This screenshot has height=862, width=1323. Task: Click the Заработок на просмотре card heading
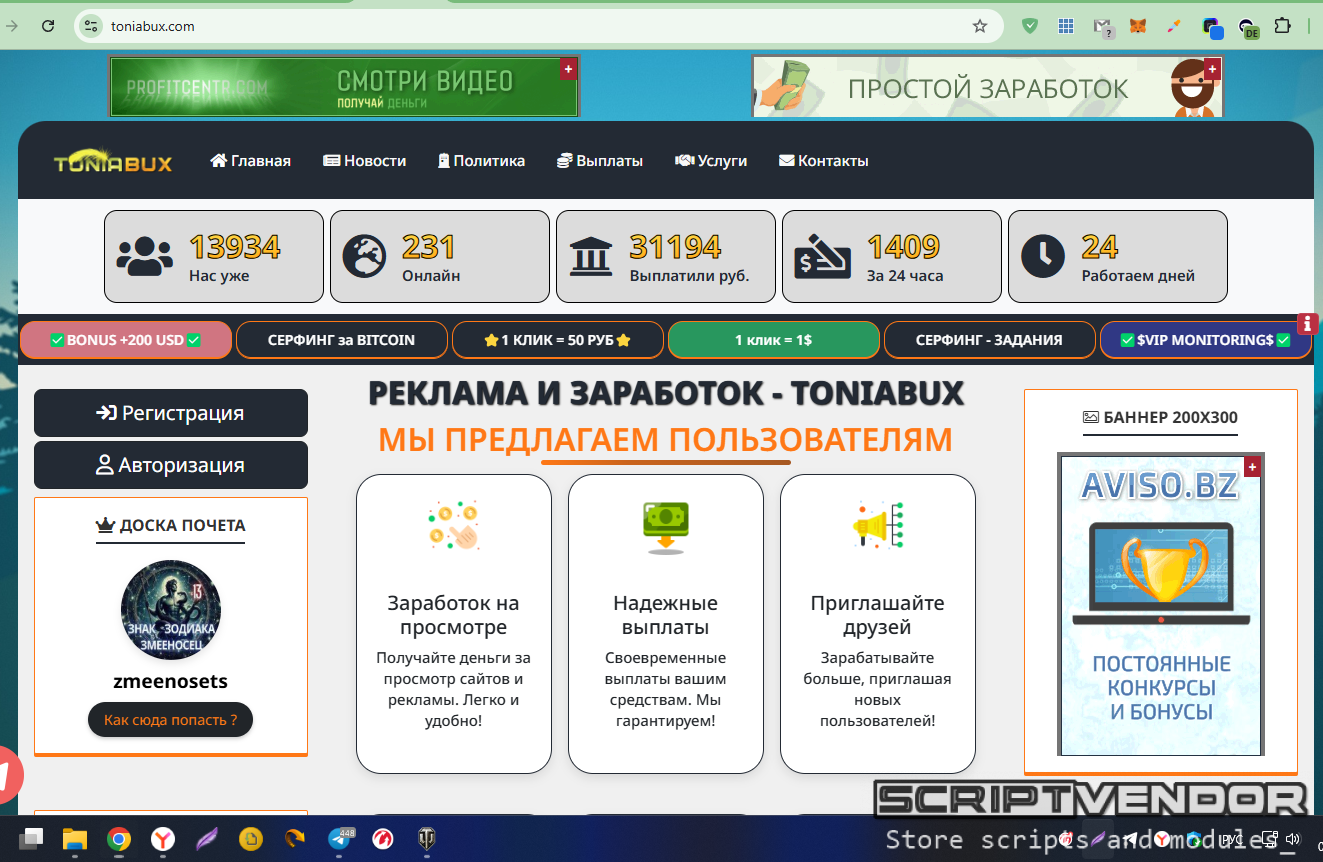click(x=454, y=615)
